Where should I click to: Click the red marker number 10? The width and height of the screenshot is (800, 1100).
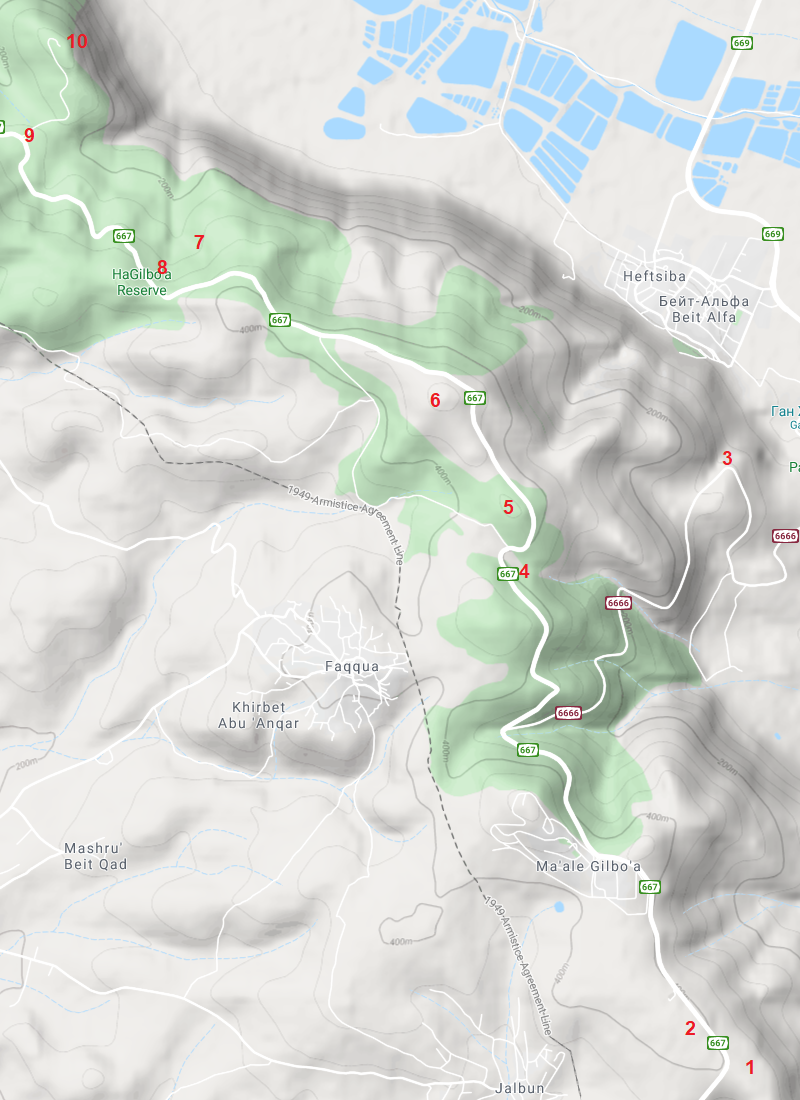click(76, 41)
